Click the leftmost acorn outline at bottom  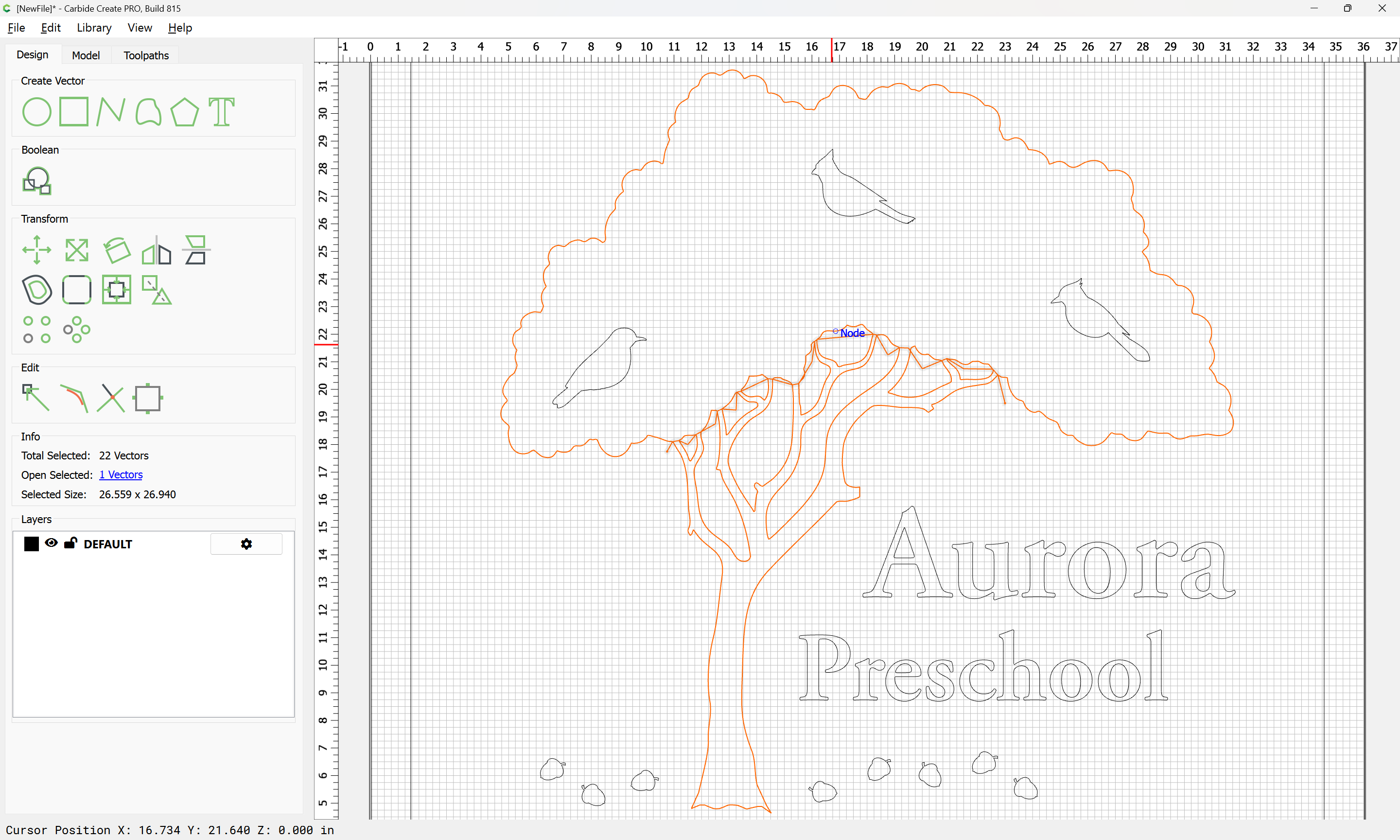tap(553, 769)
